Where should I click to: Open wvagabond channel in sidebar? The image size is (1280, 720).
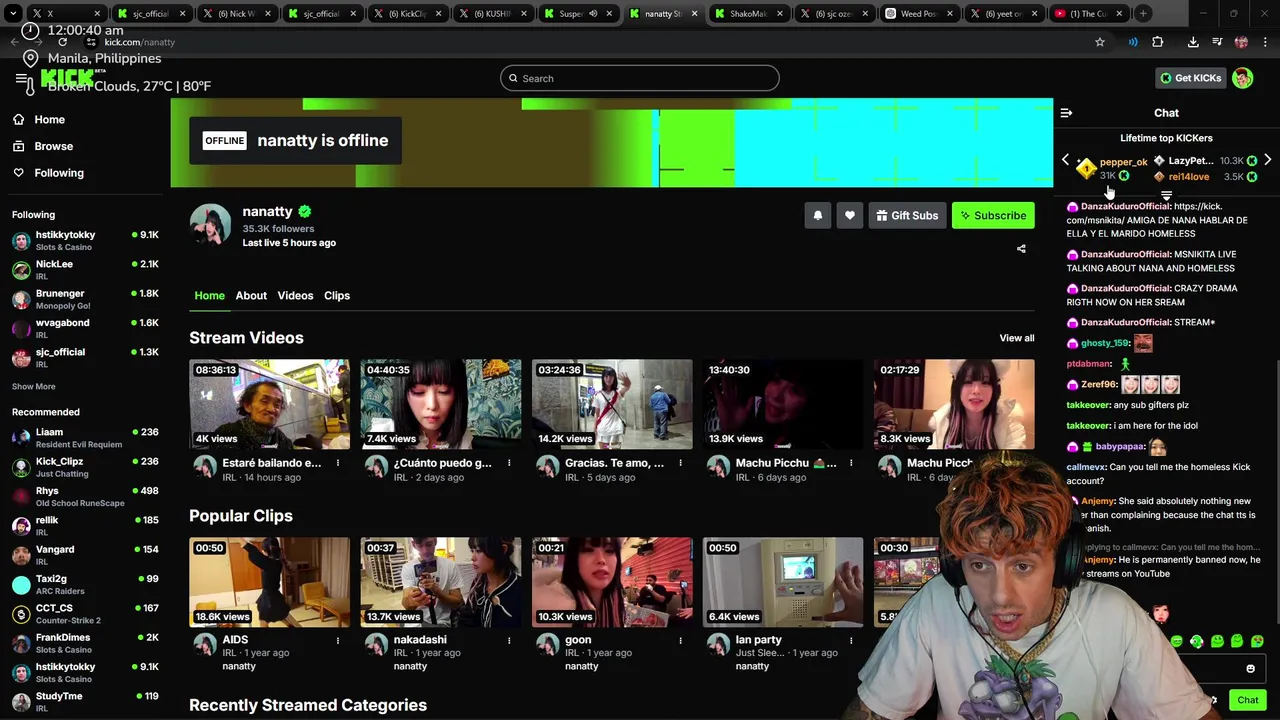tap(85, 328)
